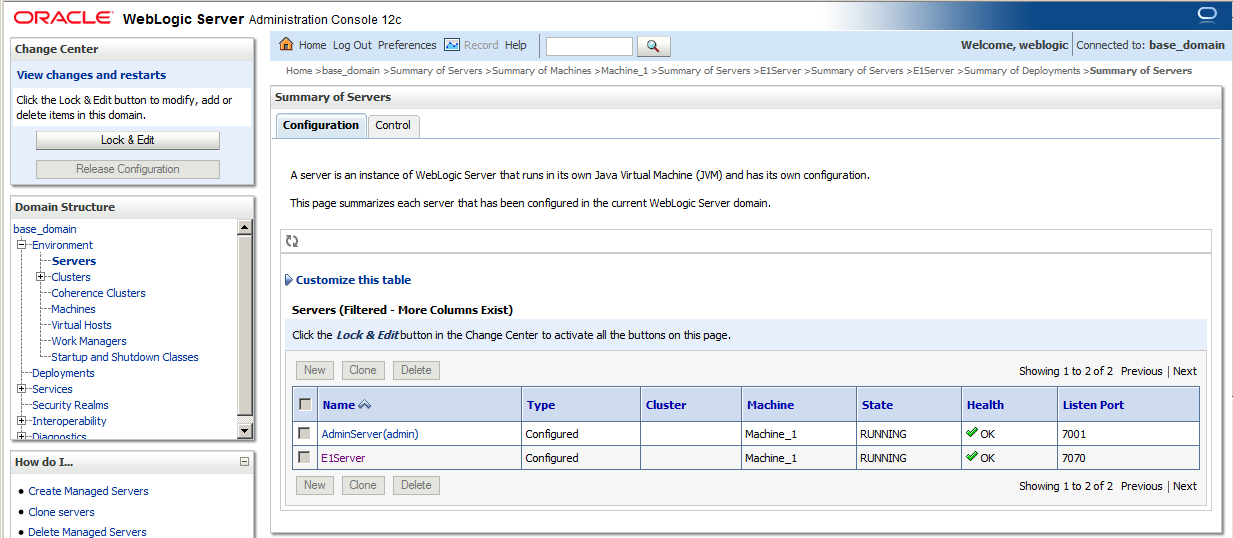Viewport: 1233px width, 538px height.
Task: Expand the Services tree node
Action: point(21,389)
